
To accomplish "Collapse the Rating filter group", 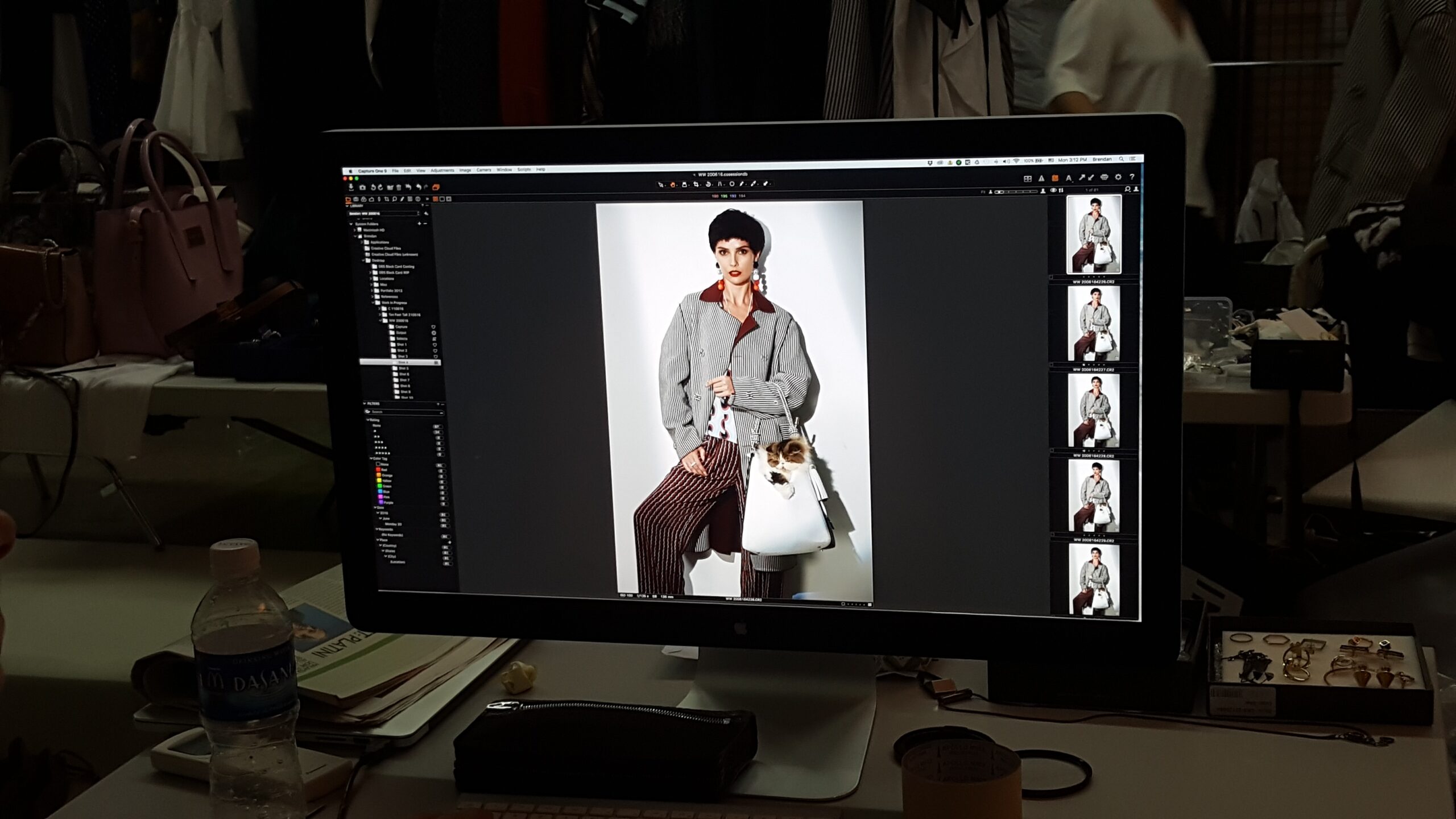I will pos(368,420).
